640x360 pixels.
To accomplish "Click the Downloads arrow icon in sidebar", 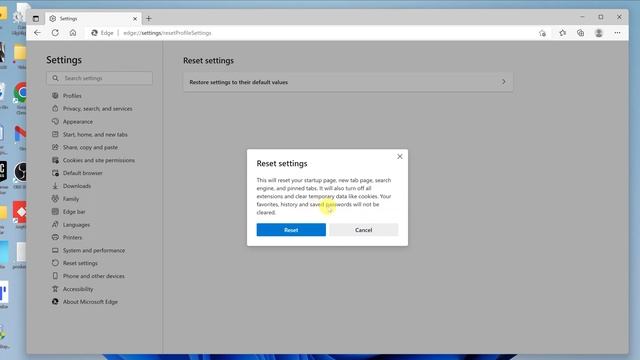I will [55, 186].
